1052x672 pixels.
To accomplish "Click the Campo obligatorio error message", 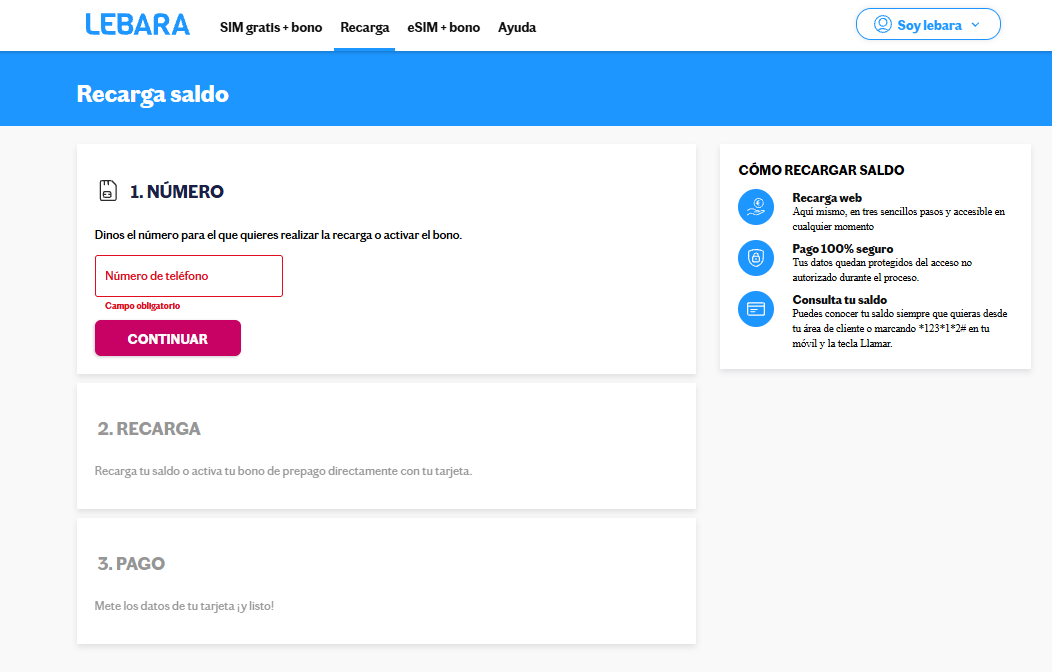I will tap(142, 306).
